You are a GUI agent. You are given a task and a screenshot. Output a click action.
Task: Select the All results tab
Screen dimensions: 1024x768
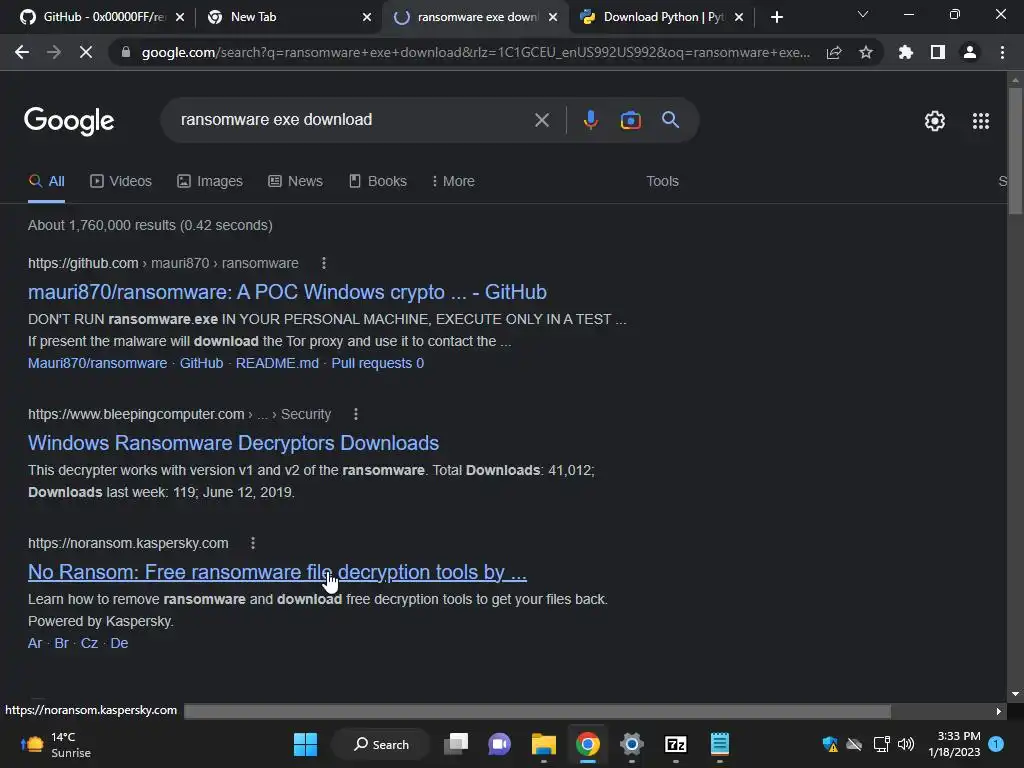coord(46,182)
